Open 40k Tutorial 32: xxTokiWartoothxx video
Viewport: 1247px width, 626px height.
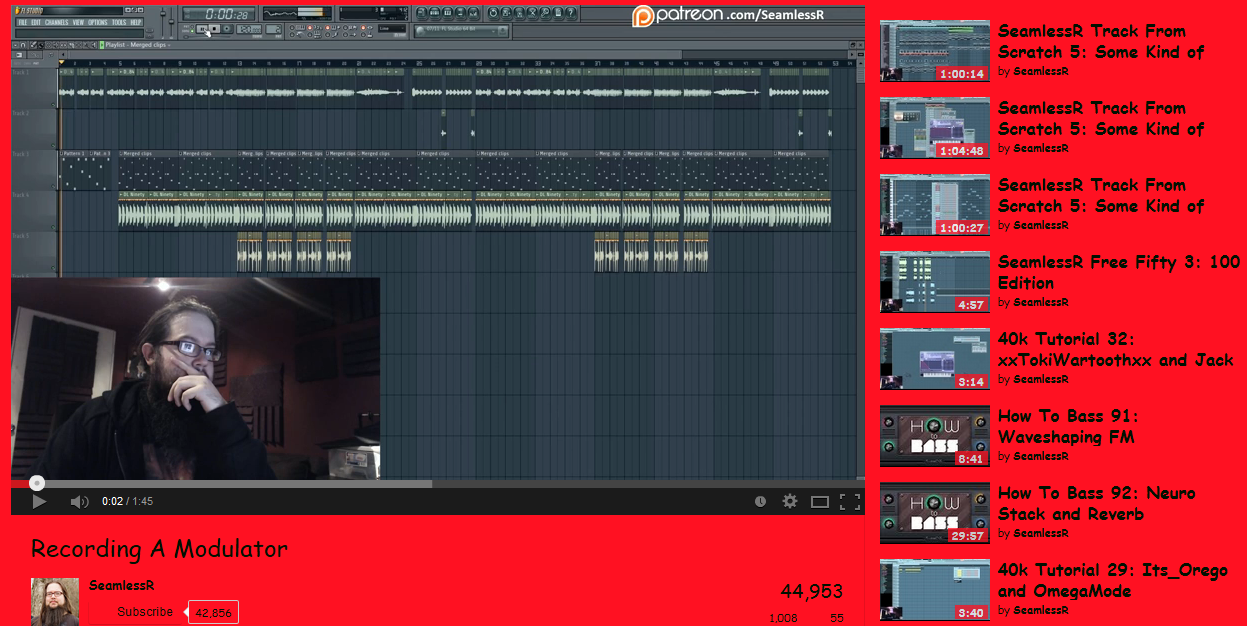1115,349
